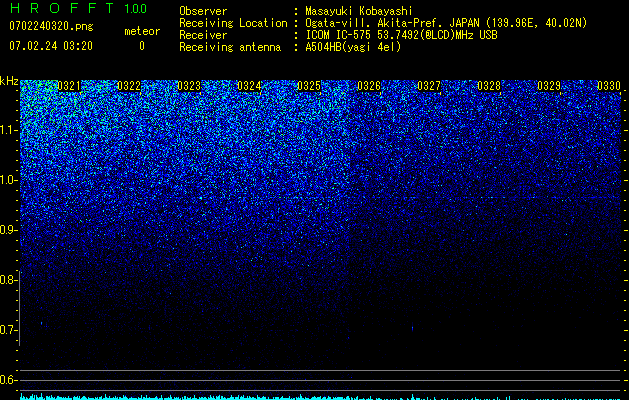The height and width of the screenshot is (400, 629).
Task: Click the kHz axis unit label
Action: [9, 81]
